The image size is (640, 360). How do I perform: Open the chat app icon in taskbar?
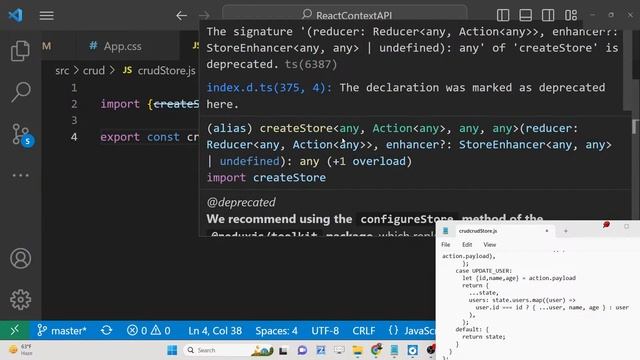click(x=302, y=350)
